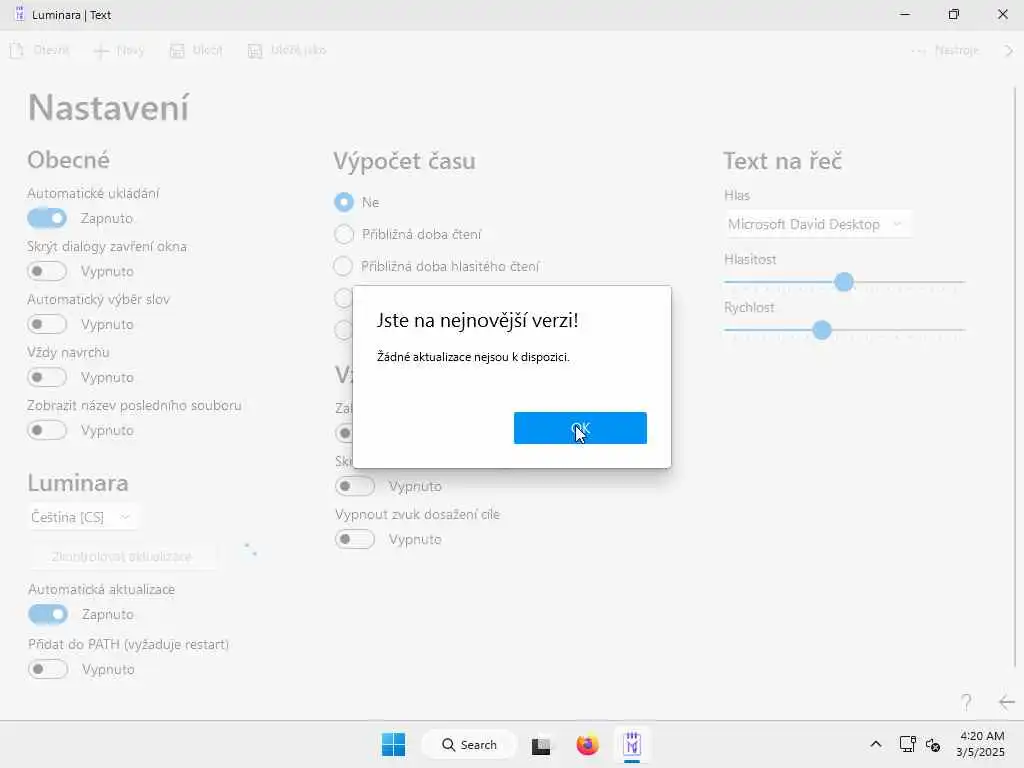Click the dialog message "Žádné aktualizace nejsou k dispozici."
This screenshot has height=768, width=1024.
pyautogui.click(x=473, y=357)
